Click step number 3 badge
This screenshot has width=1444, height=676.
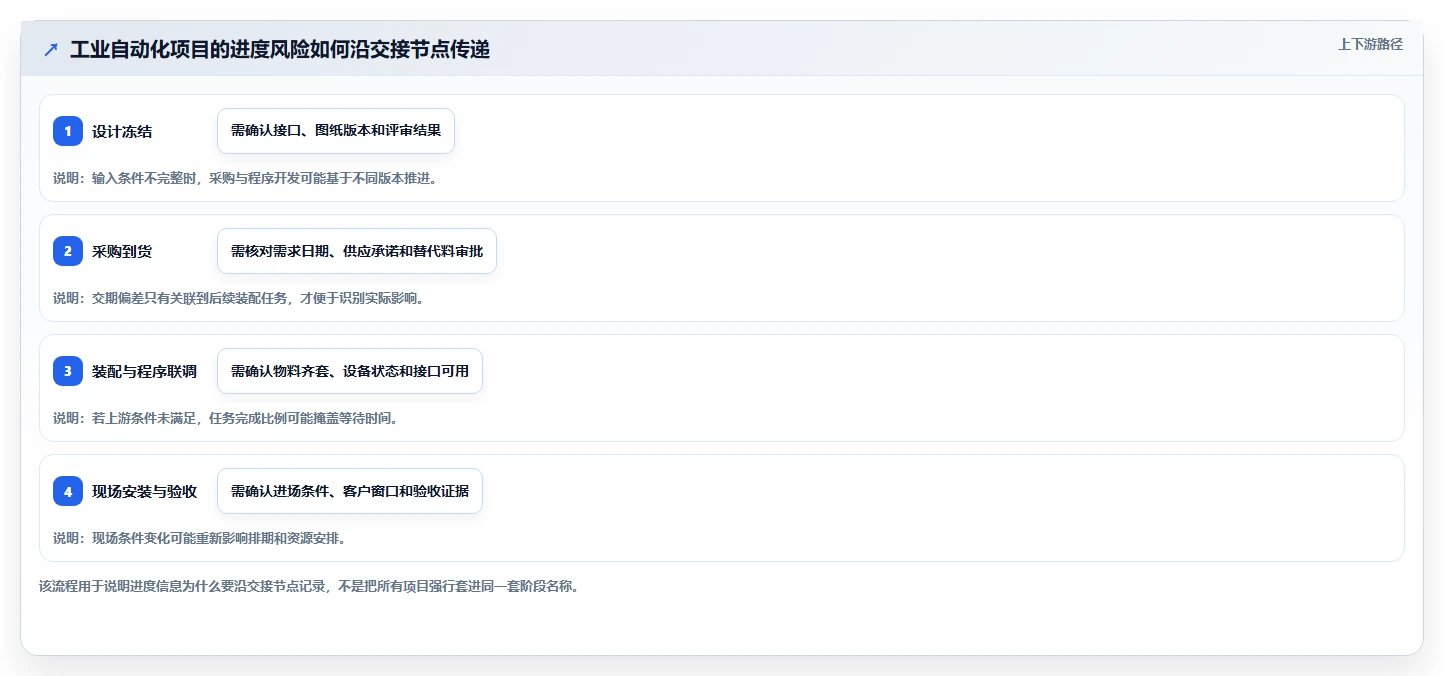68,371
